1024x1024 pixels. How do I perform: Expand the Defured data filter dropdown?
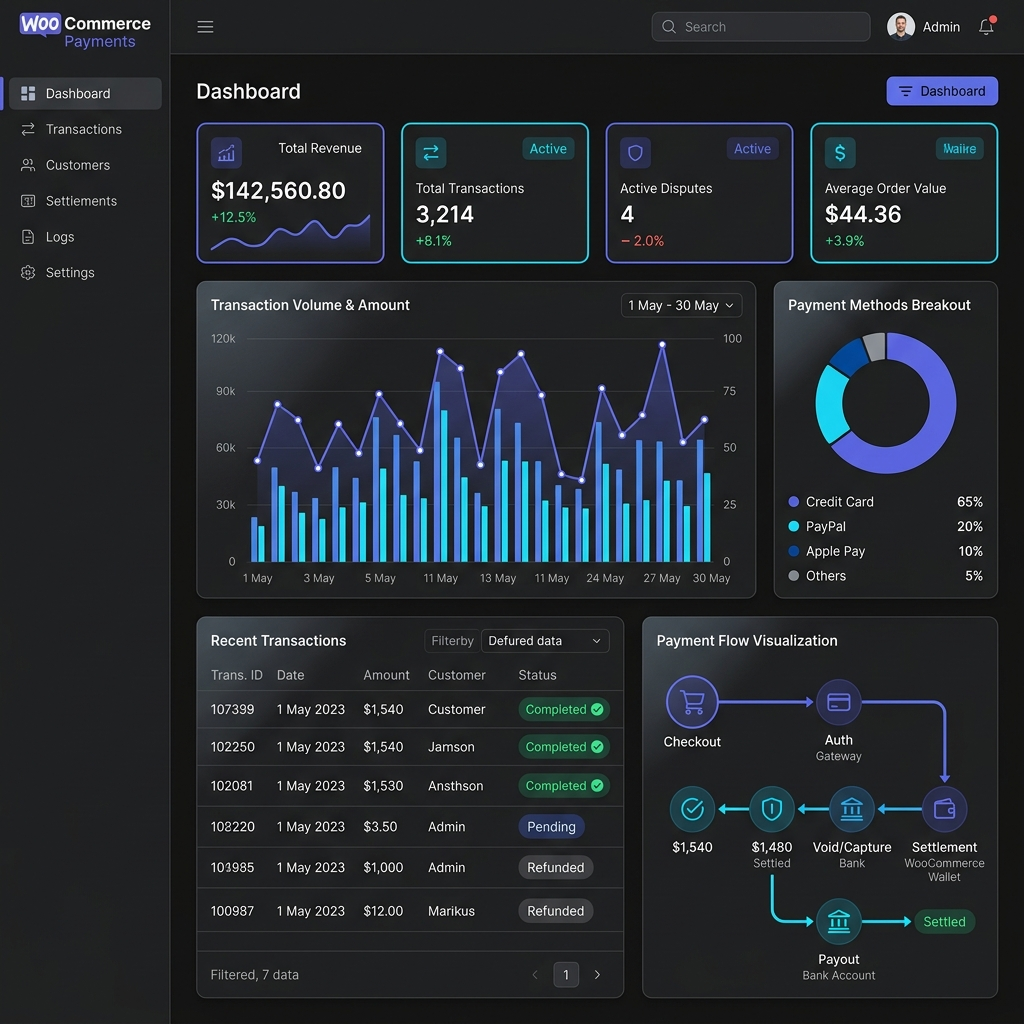545,641
